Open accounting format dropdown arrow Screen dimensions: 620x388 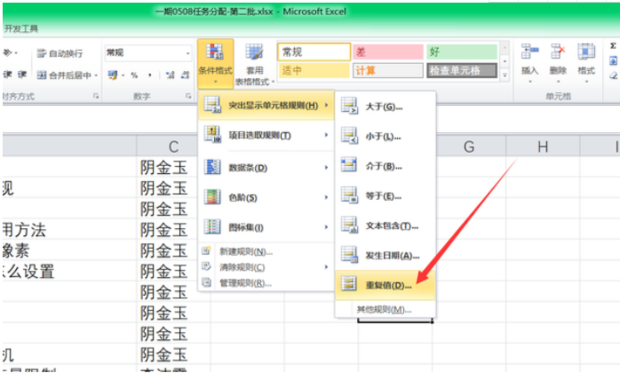123,75
